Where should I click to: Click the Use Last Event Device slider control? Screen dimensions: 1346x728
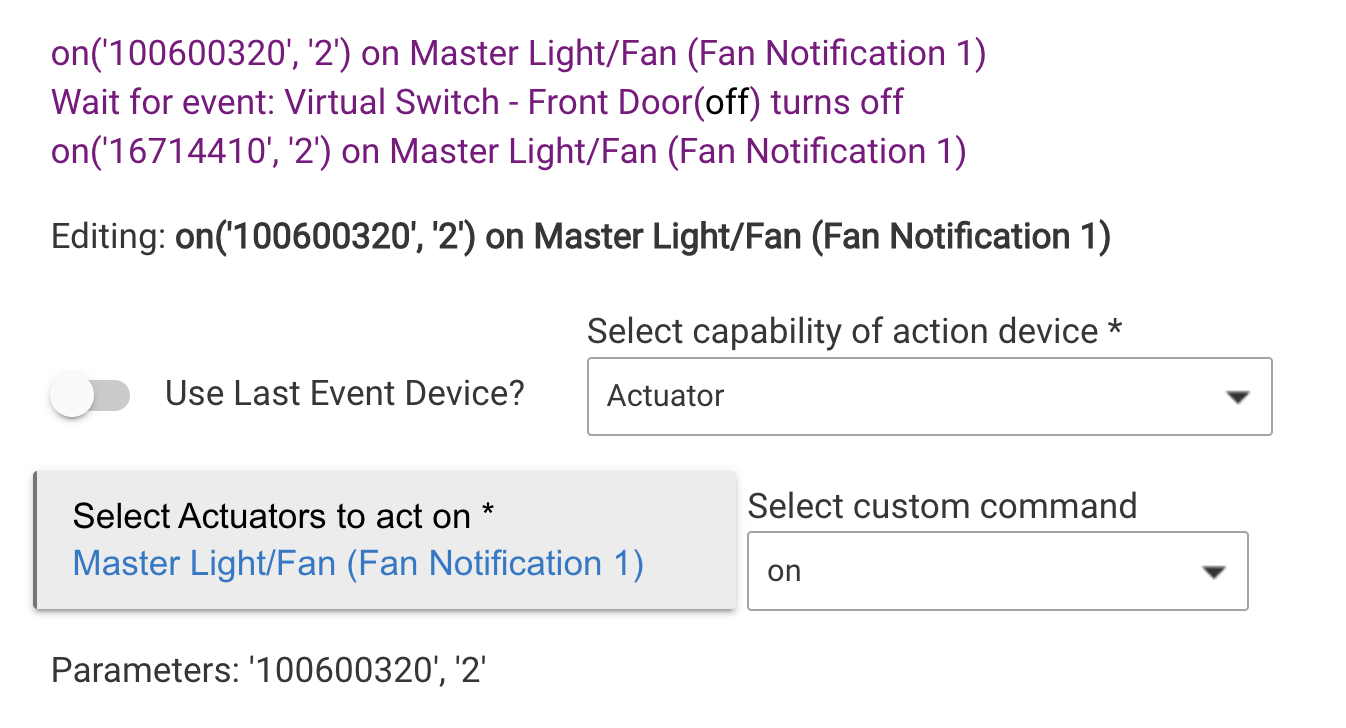point(89,396)
